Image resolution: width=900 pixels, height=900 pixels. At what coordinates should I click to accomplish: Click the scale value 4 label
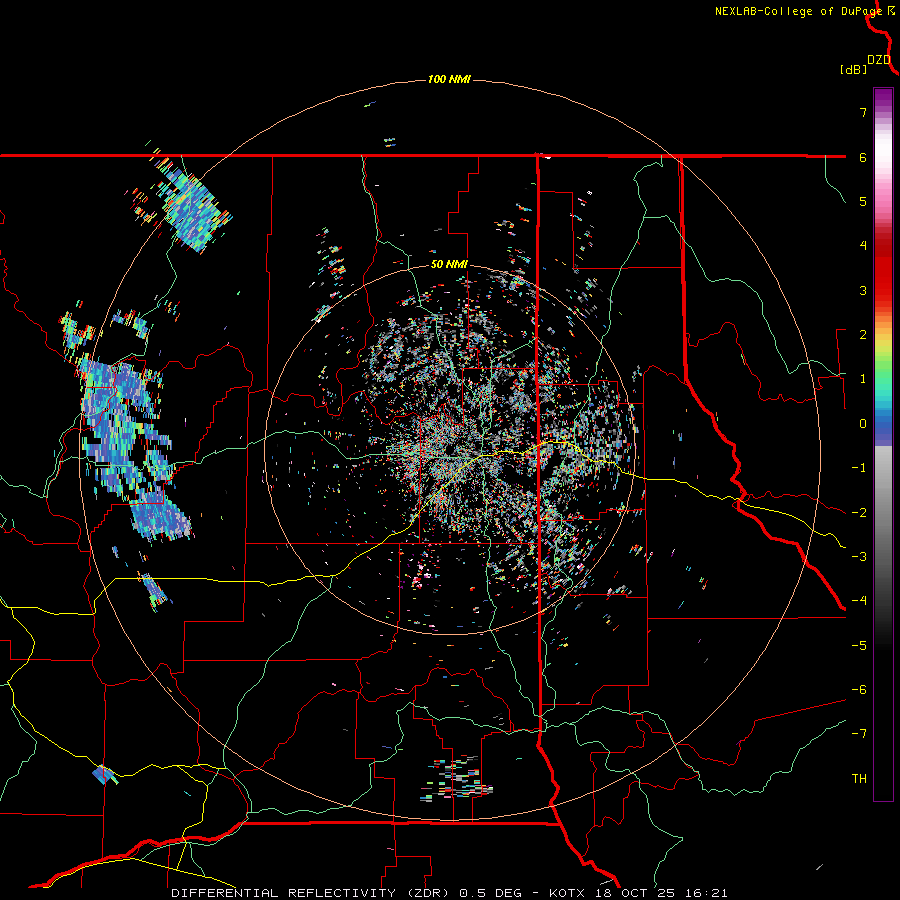pyautogui.click(x=863, y=246)
